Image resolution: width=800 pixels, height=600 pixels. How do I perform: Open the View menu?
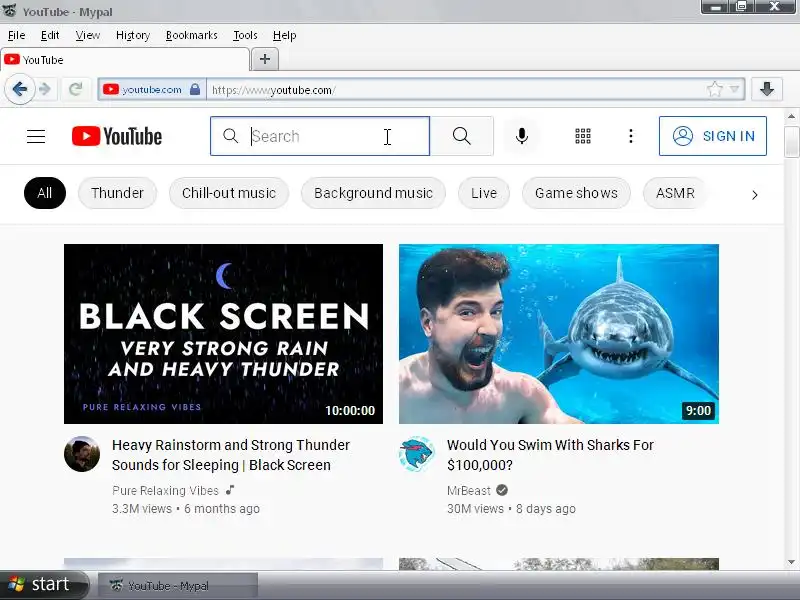[88, 35]
